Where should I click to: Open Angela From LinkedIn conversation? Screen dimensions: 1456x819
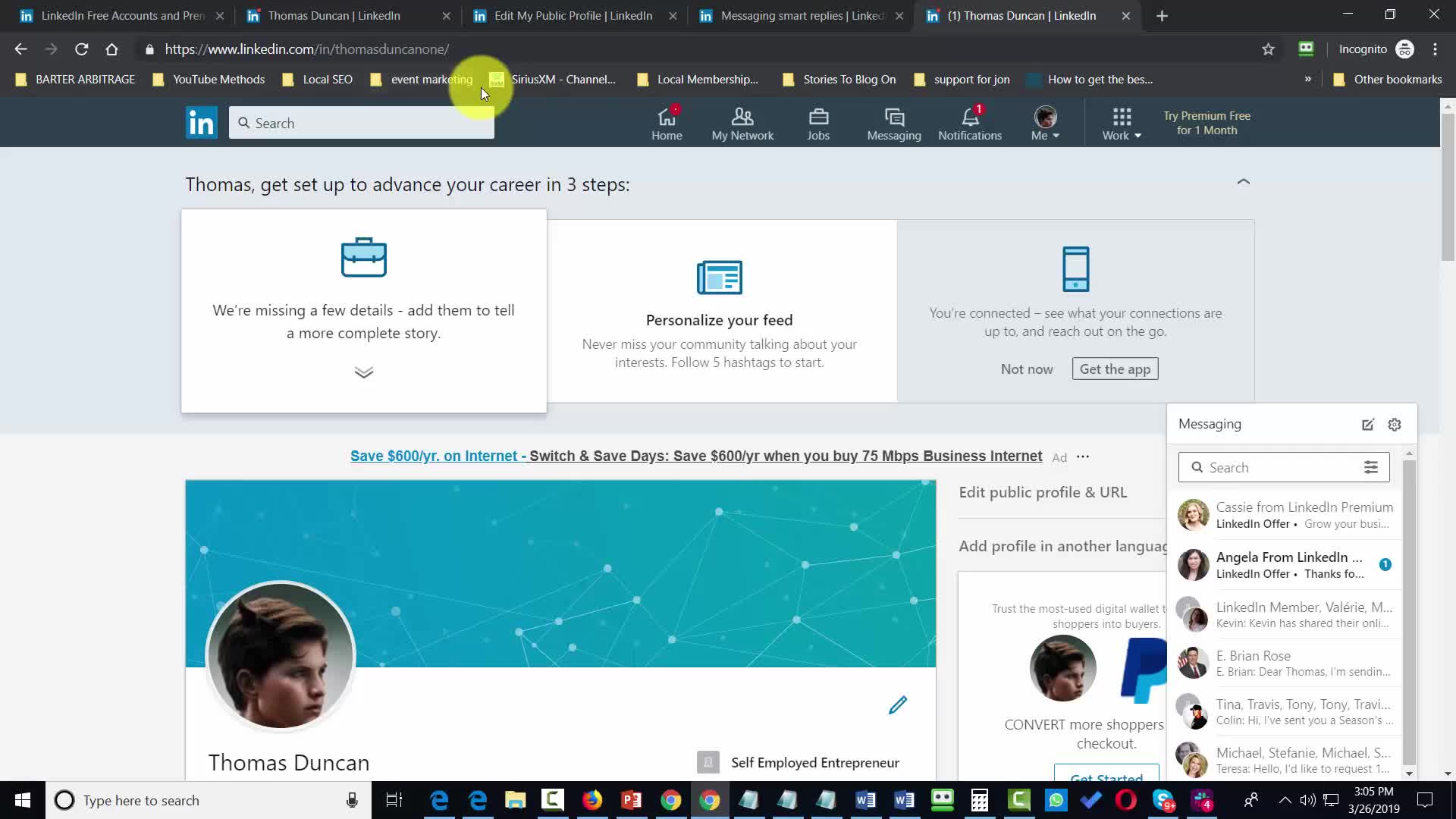pyautogui.click(x=1285, y=565)
